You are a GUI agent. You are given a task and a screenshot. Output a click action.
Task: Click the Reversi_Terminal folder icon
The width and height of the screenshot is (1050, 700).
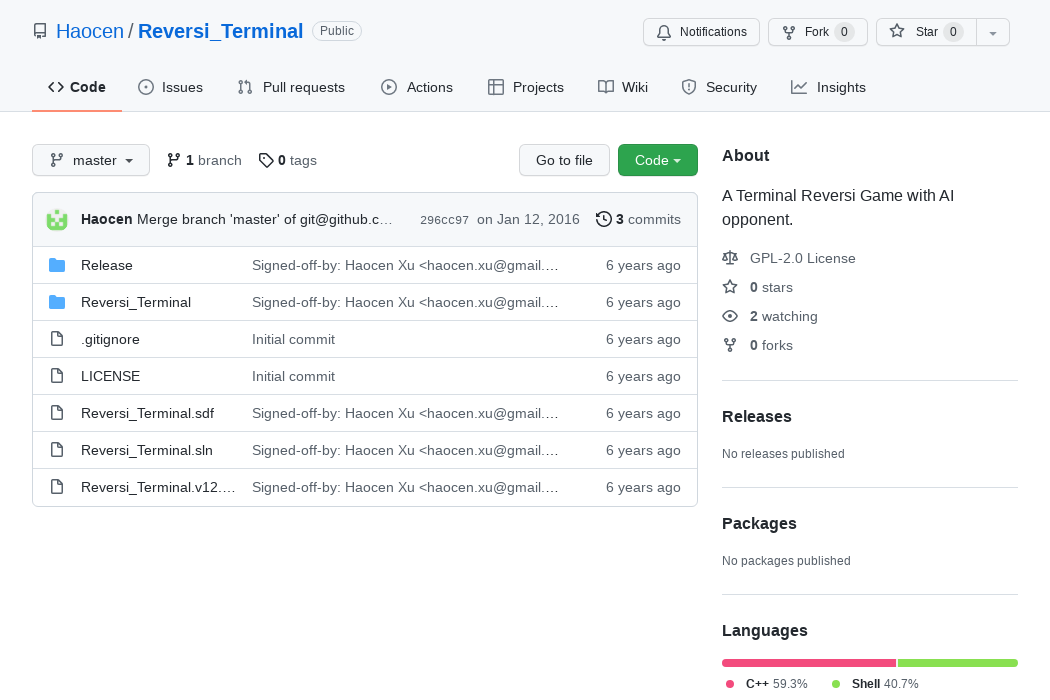click(x=57, y=302)
